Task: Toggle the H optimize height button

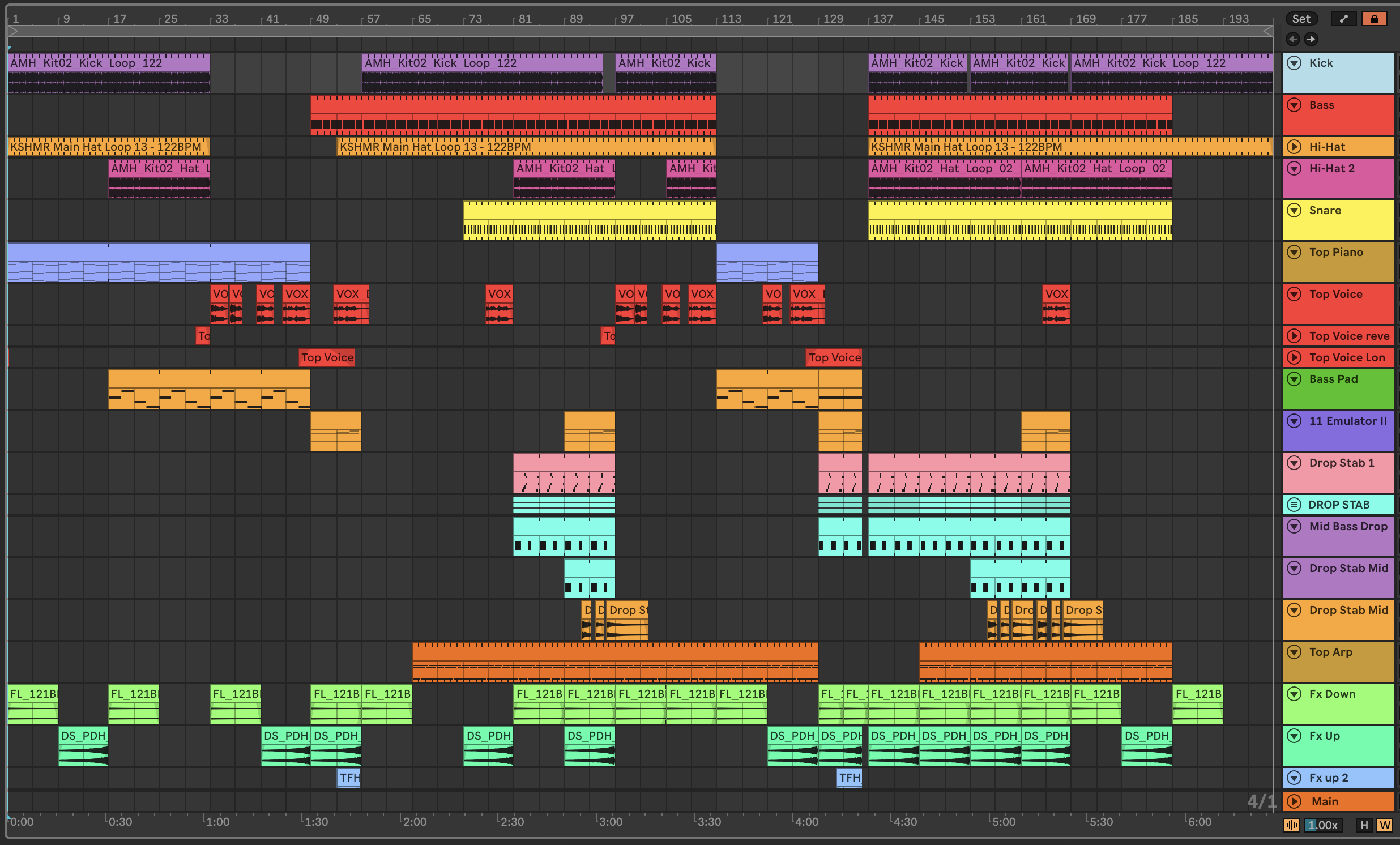Action: (1364, 825)
